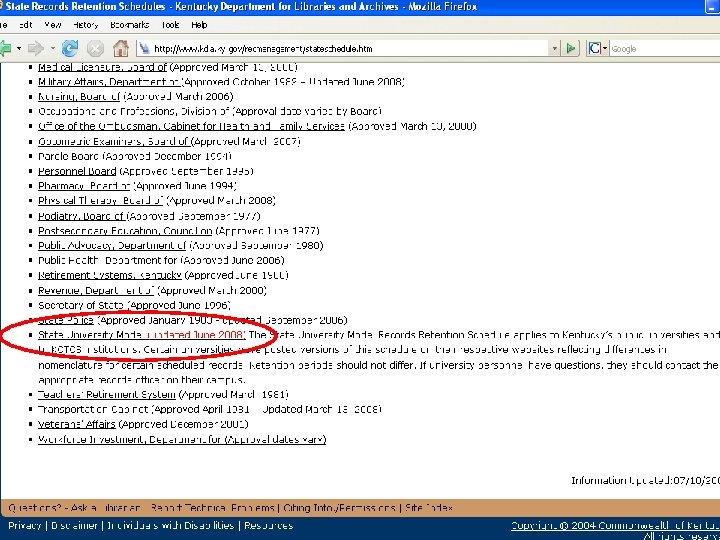Click the Transportation Cabinet list entry
The image size is (720, 540).
[x=209, y=409]
